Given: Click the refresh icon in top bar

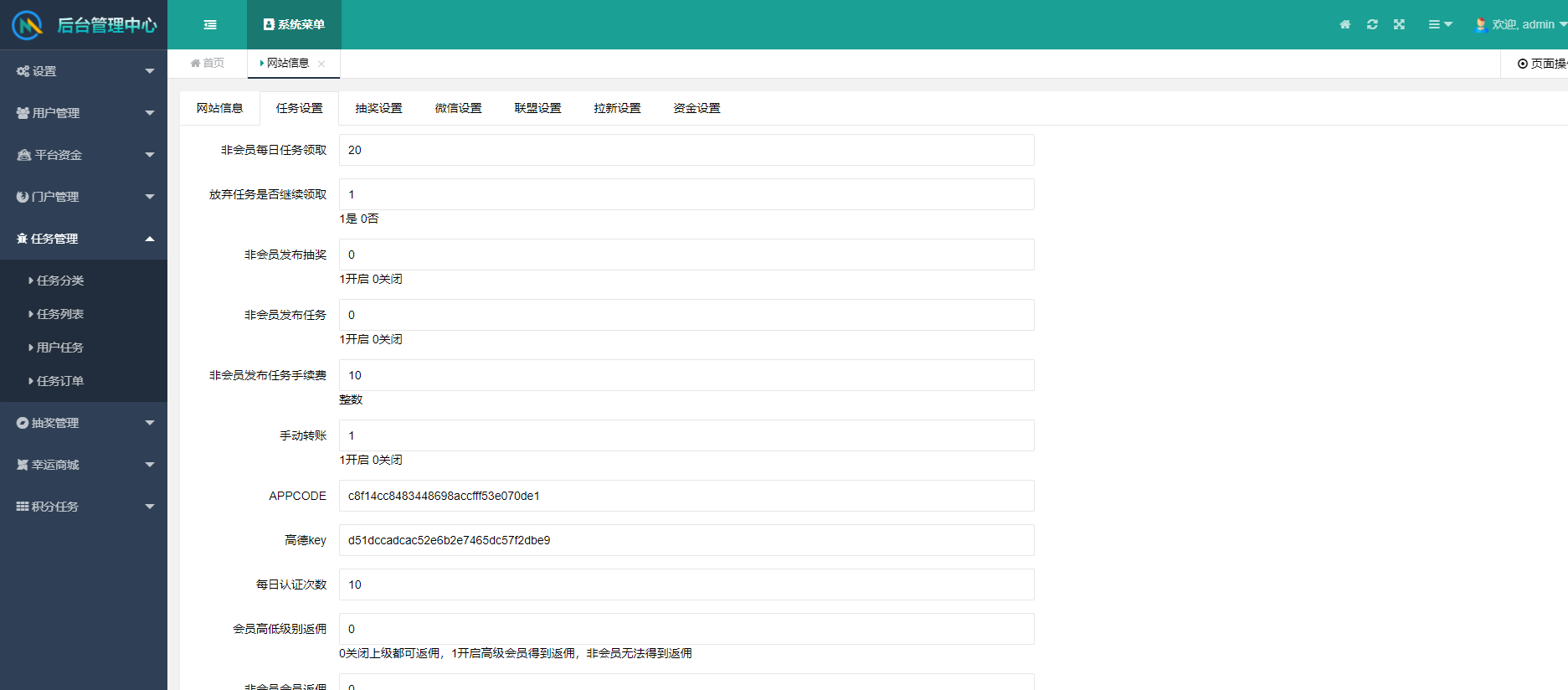Looking at the screenshot, I should click(x=1372, y=25).
